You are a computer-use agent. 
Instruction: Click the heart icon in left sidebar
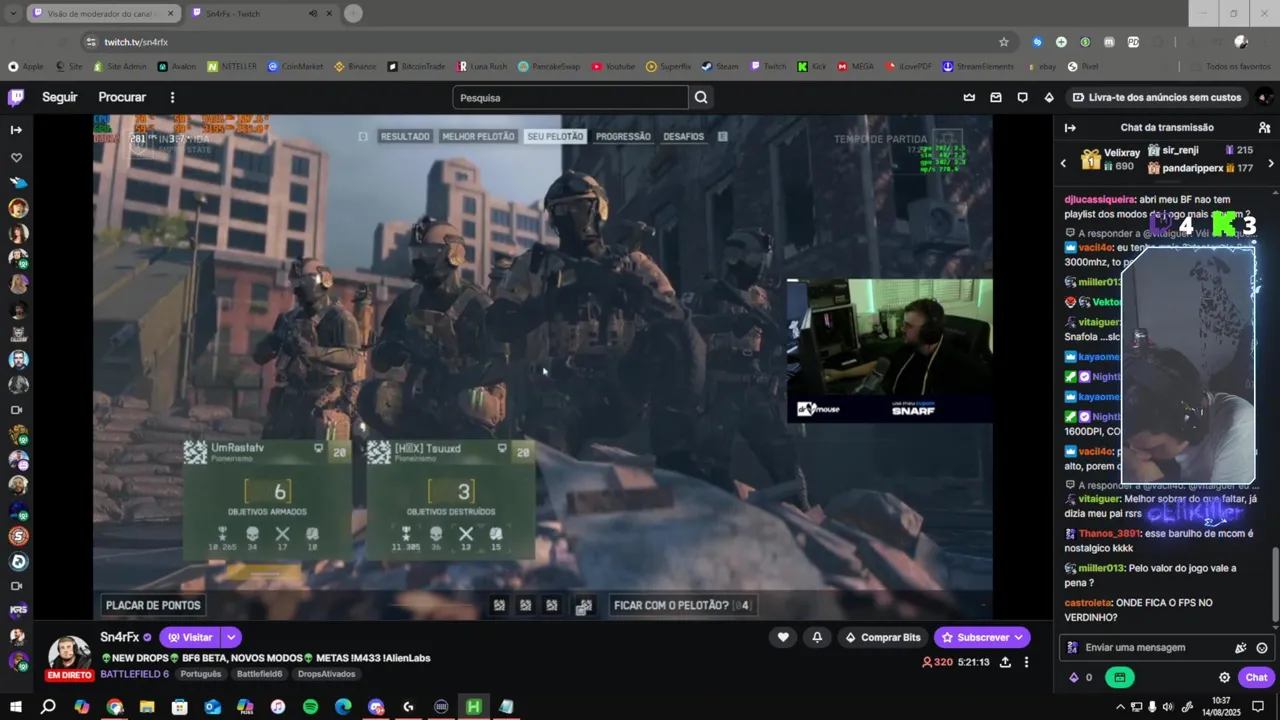16,157
